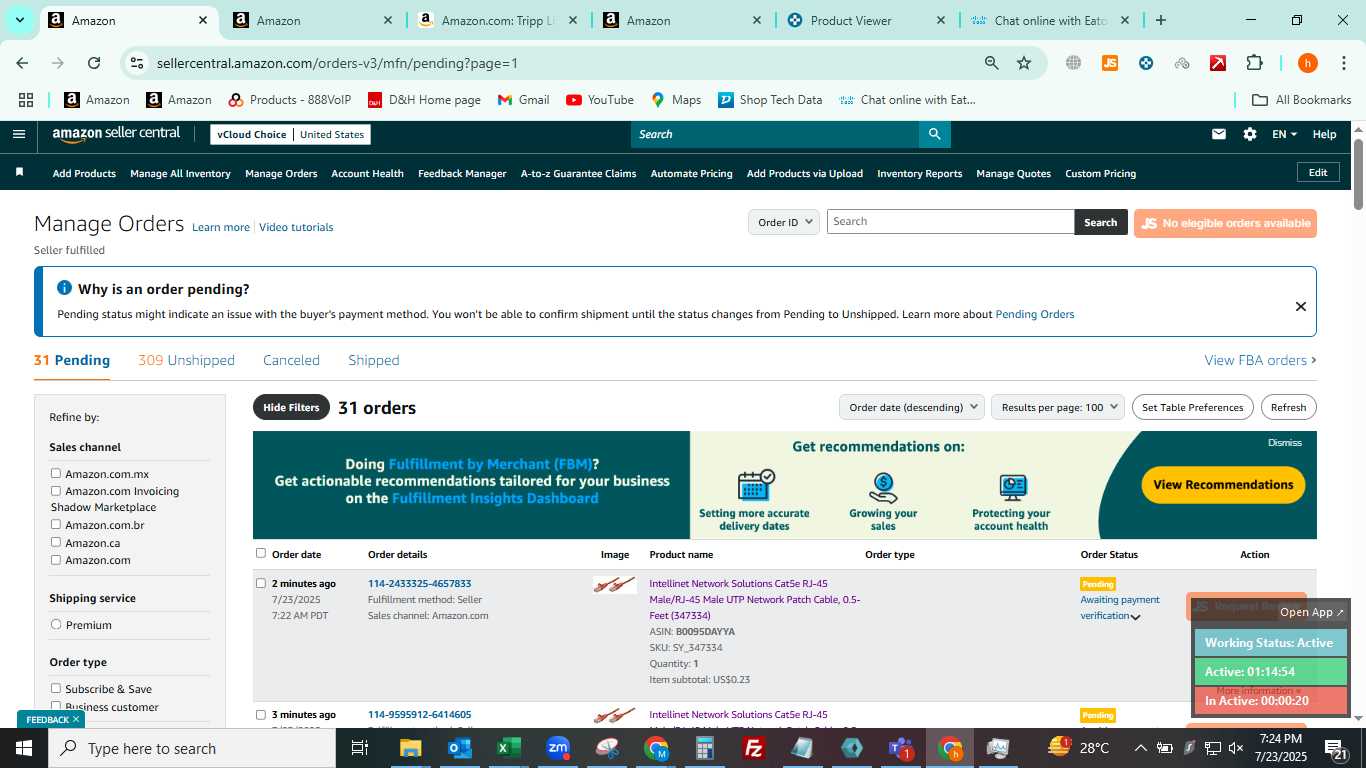The width and height of the screenshot is (1366, 768).
Task: Open Automate Pricing menu item
Action: [691, 173]
